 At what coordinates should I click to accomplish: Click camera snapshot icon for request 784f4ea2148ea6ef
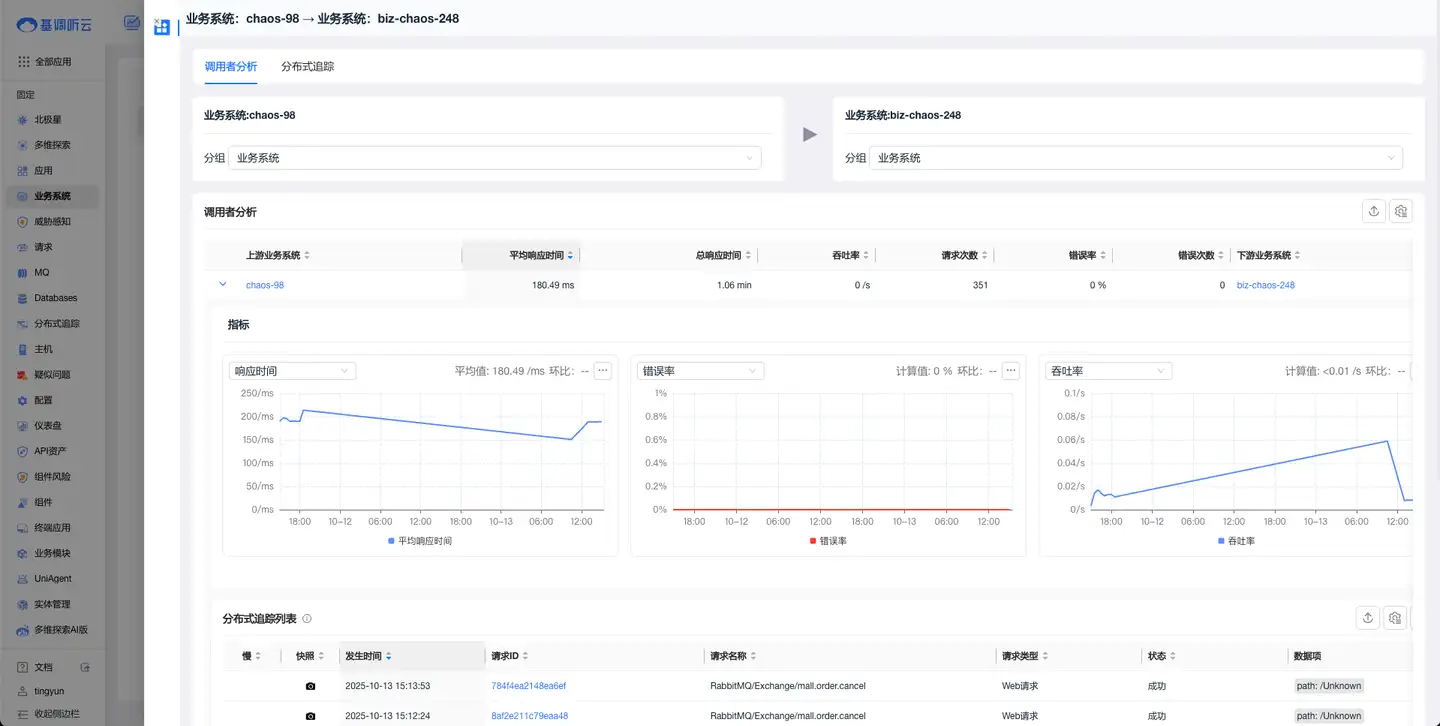310,686
